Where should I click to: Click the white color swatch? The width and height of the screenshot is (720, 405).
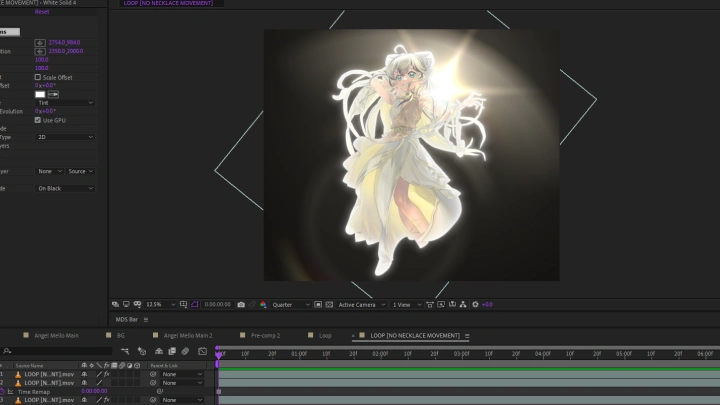point(40,94)
